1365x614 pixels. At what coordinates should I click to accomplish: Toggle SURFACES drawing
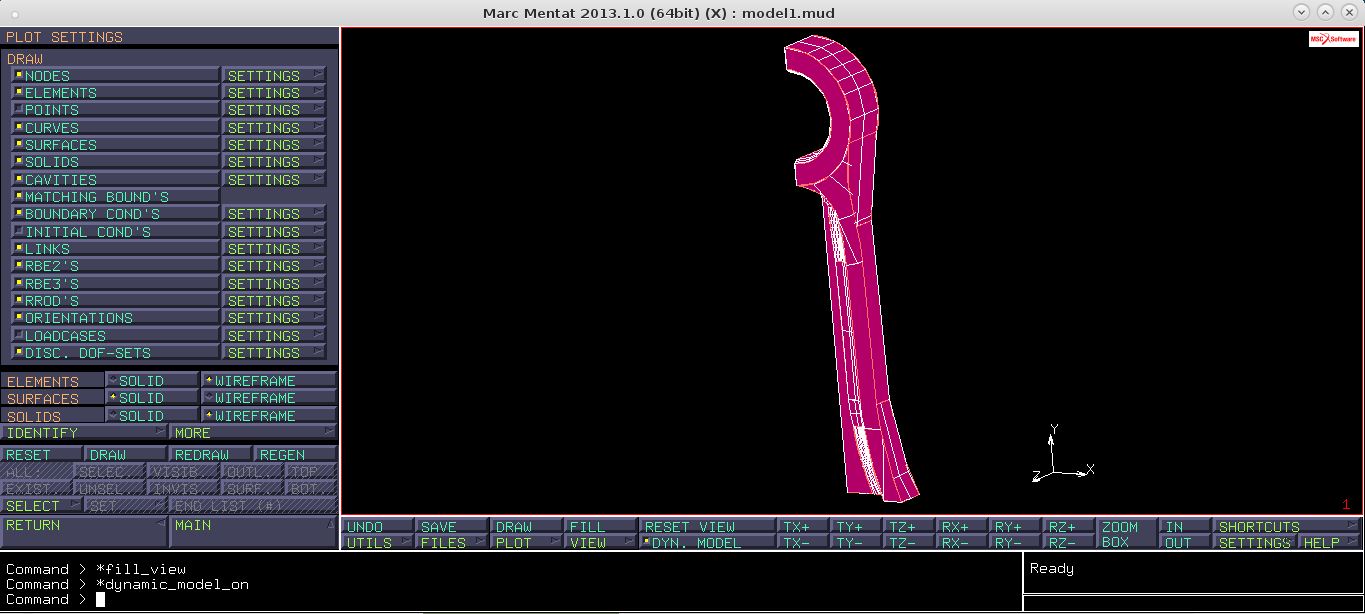115,145
